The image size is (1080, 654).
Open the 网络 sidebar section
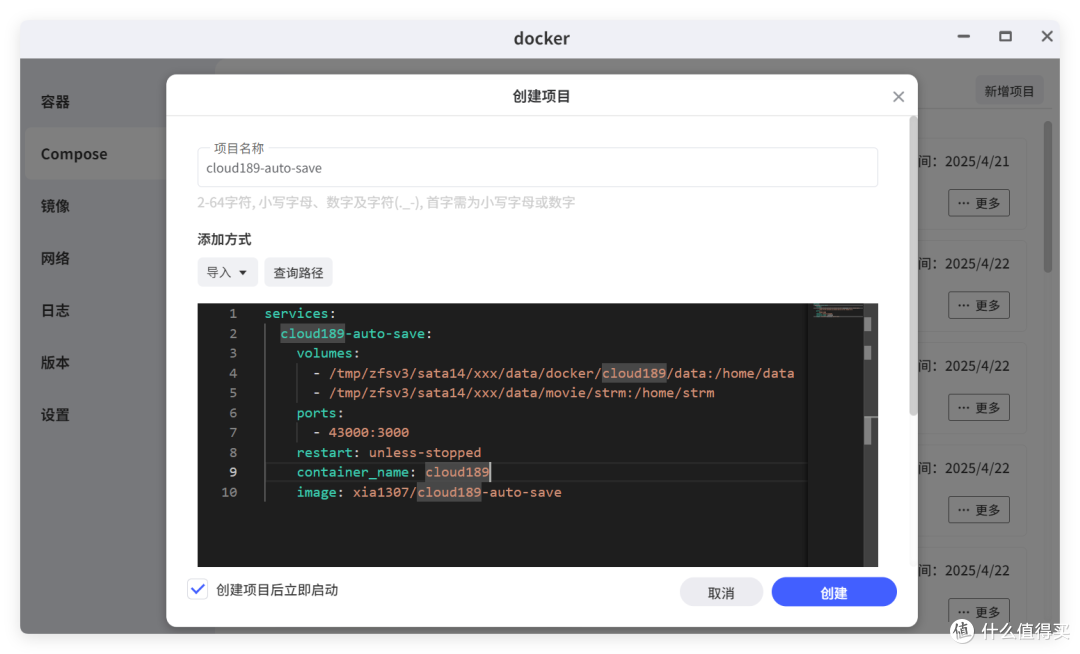[55, 258]
